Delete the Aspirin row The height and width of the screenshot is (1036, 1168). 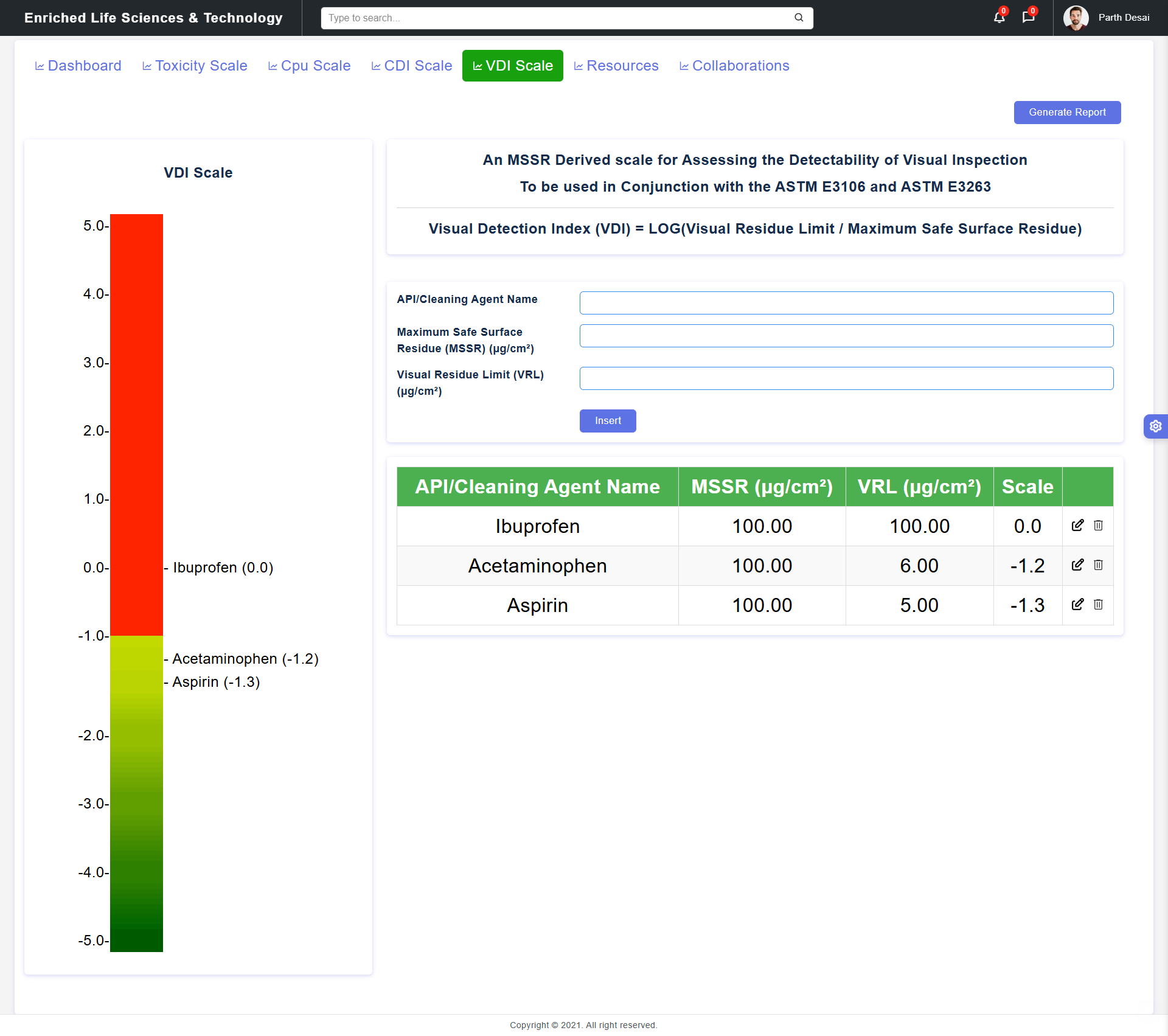(1098, 605)
